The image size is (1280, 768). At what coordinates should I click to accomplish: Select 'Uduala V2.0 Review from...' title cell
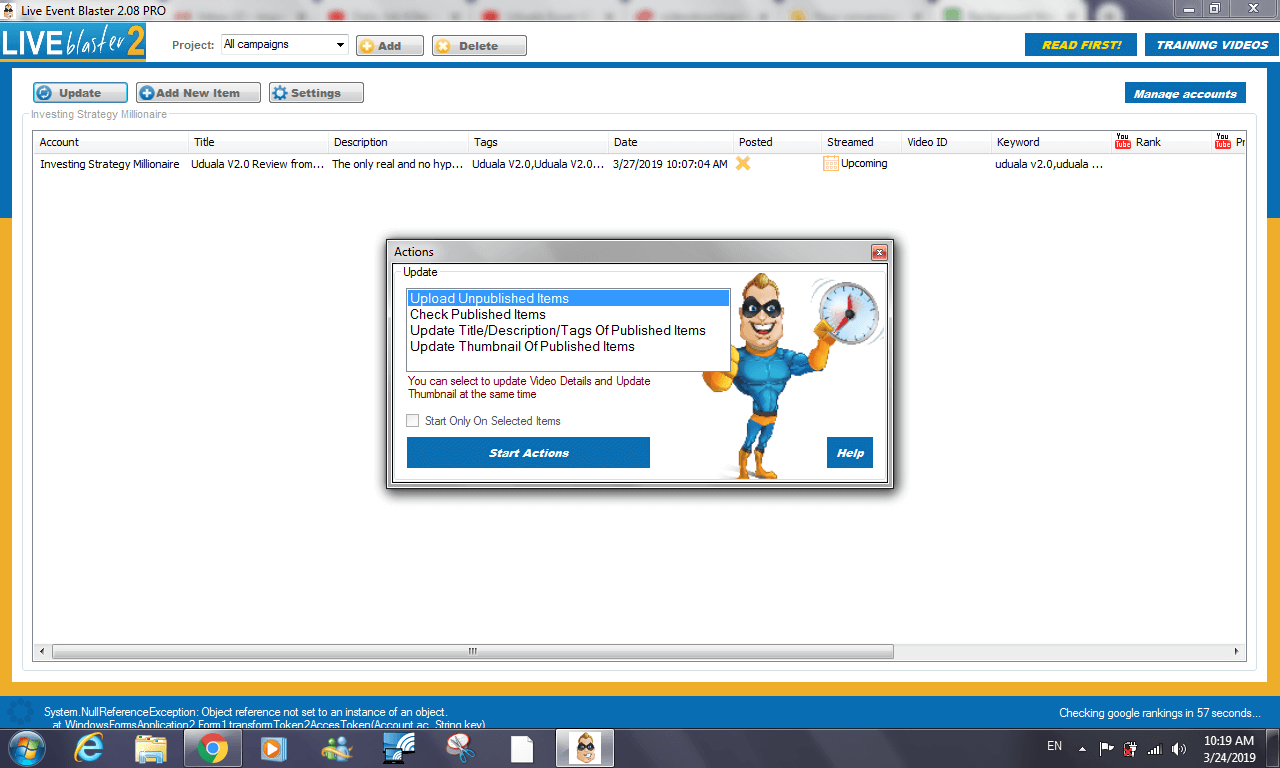259,164
